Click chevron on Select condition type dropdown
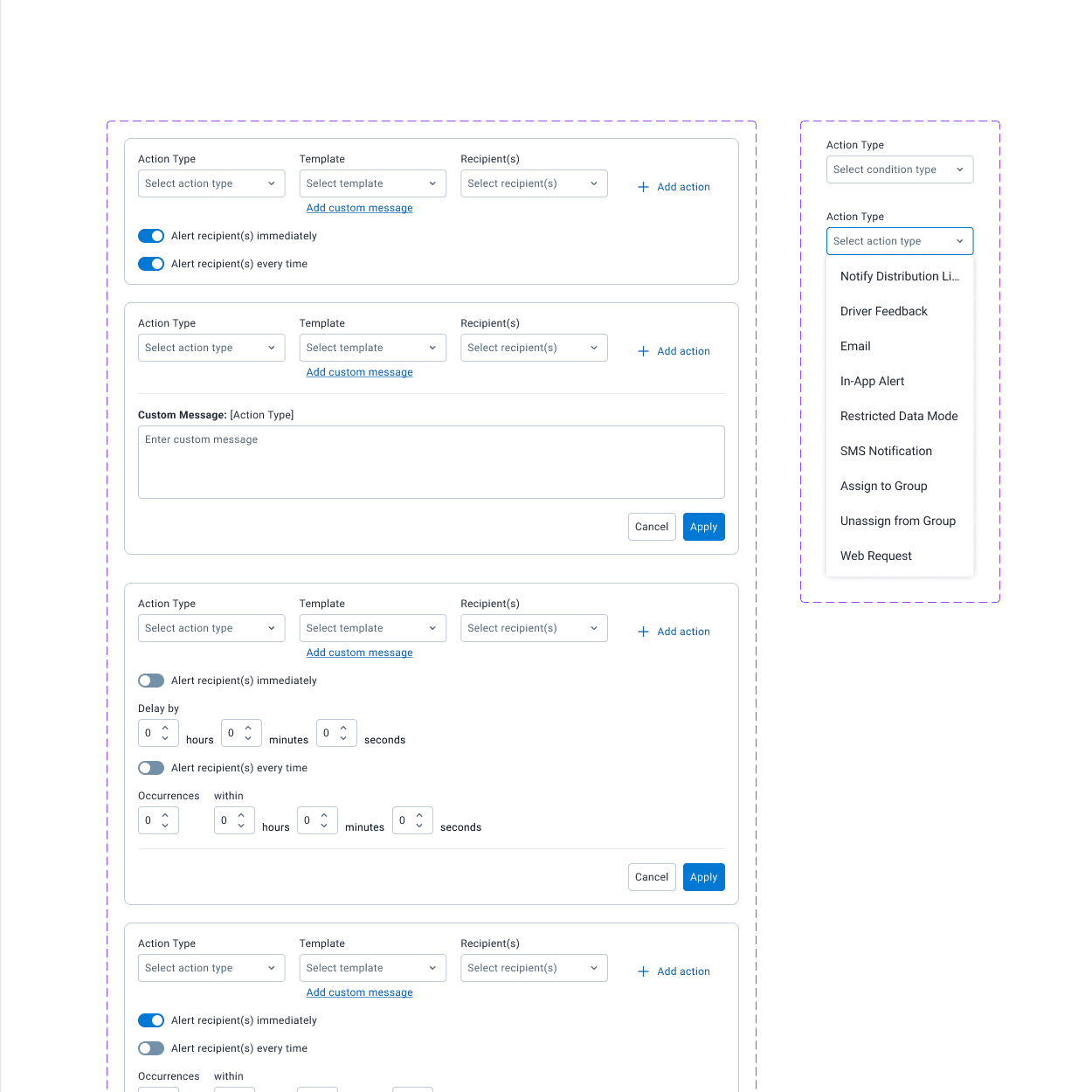This screenshot has width=1092, height=1092. (x=959, y=169)
